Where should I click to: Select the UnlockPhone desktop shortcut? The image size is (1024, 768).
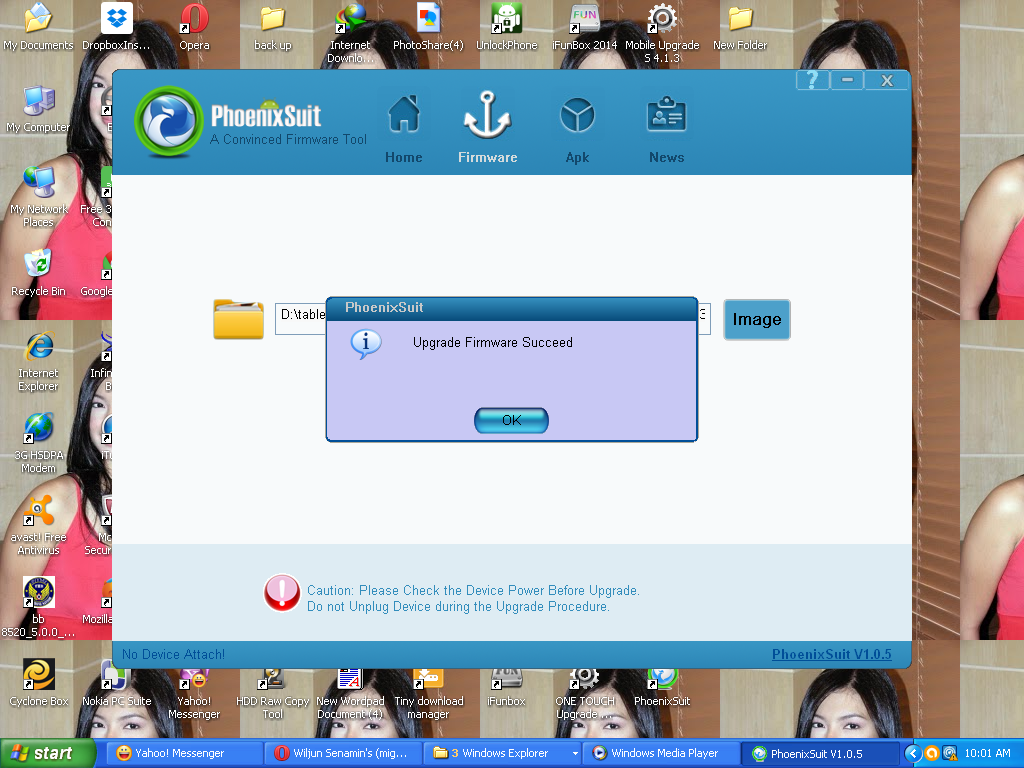[x=506, y=26]
